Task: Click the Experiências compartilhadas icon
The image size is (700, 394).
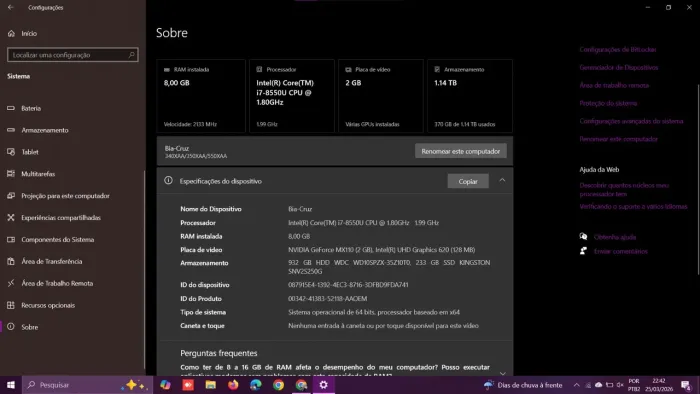Action: coord(11,218)
